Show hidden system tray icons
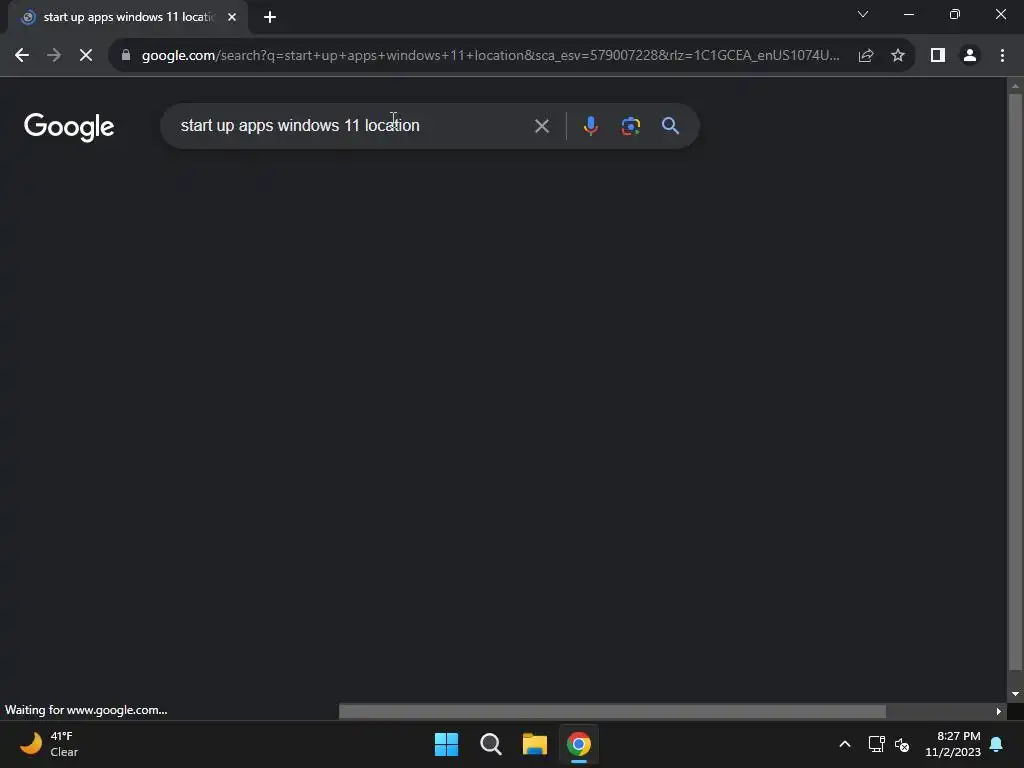This screenshot has height=768, width=1024. [x=844, y=744]
